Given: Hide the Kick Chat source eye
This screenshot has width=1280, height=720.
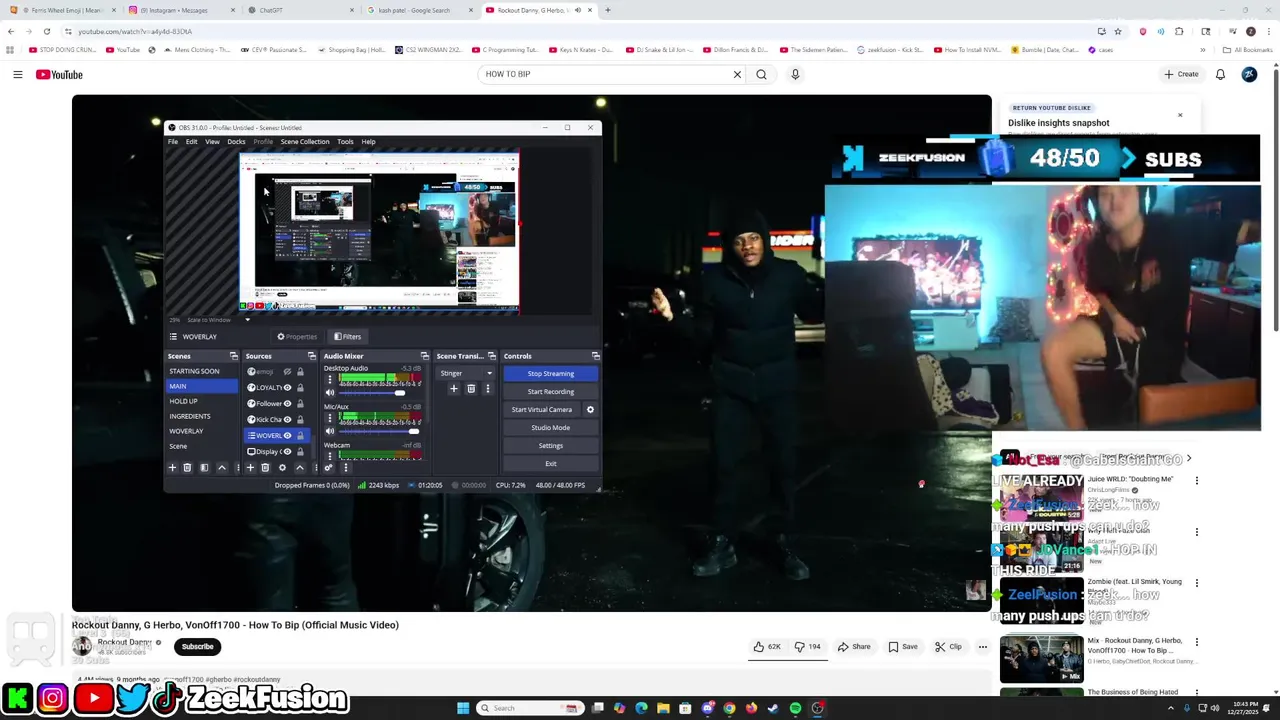Looking at the screenshot, I should tap(287, 419).
